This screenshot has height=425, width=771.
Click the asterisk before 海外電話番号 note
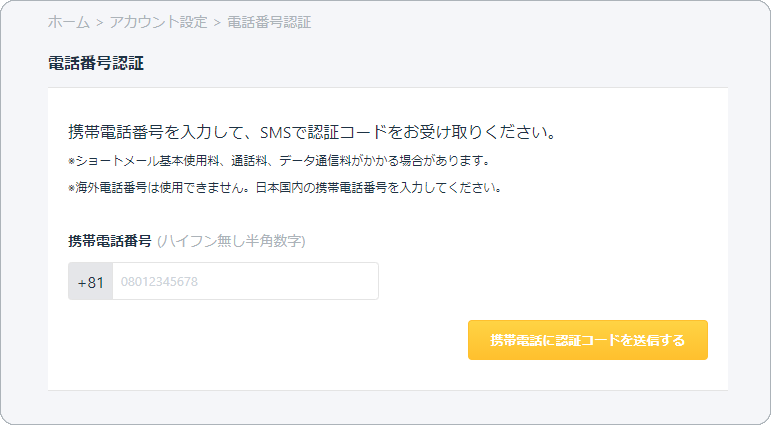coord(71,188)
